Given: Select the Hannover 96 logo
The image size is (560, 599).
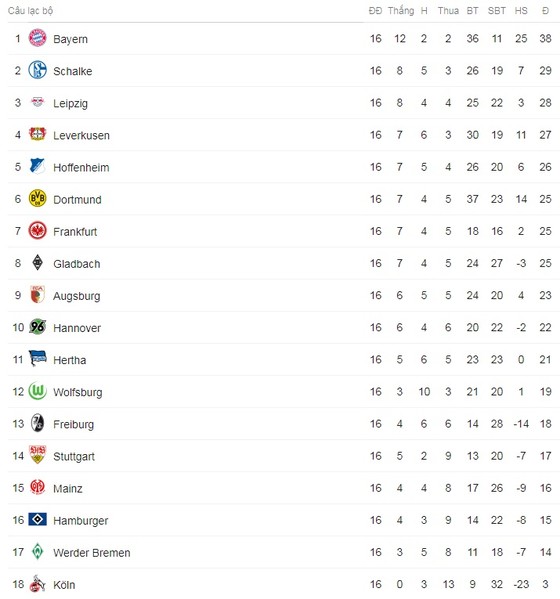Looking at the screenshot, I should 37,327.
